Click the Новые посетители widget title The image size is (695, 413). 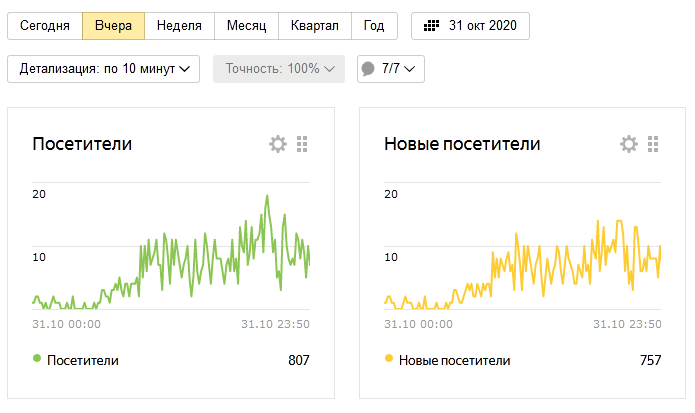click(462, 144)
